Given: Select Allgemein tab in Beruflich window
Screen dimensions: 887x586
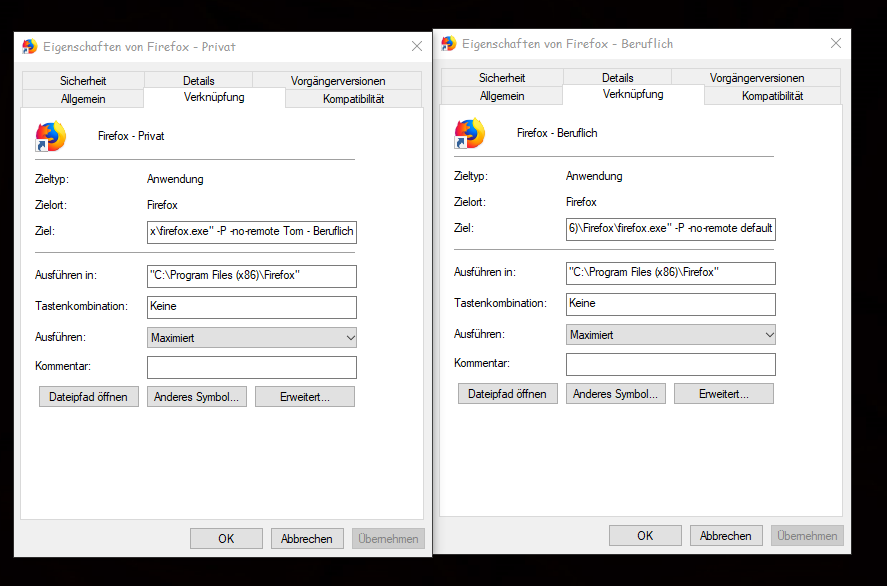Looking at the screenshot, I should pyautogui.click(x=502, y=96).
